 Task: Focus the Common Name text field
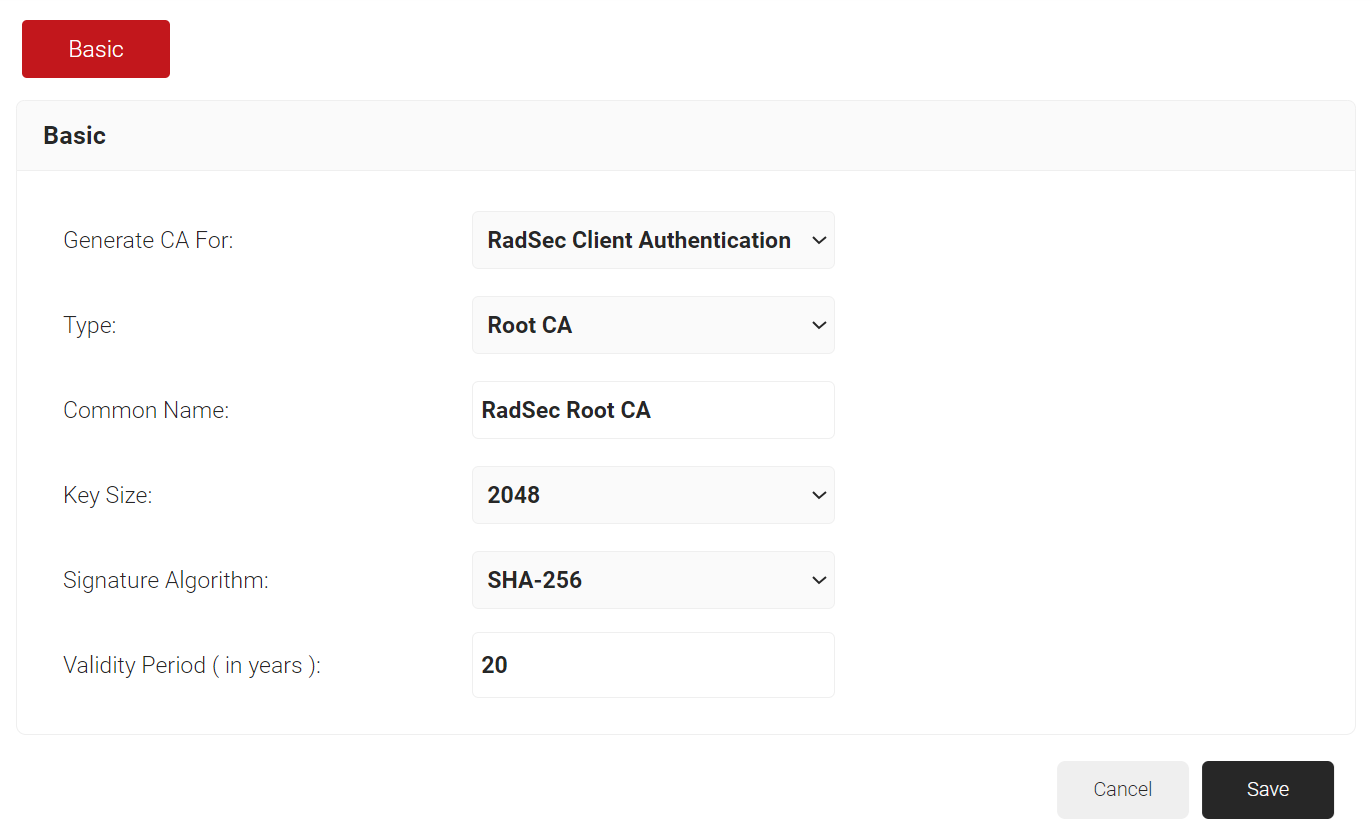652,410
